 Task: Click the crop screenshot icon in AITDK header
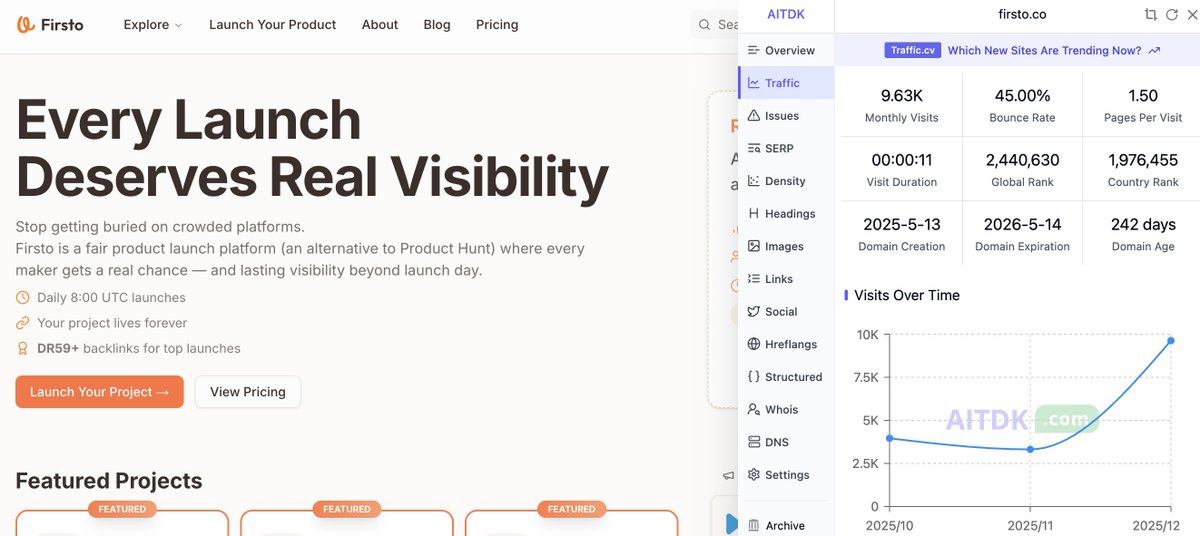(1151, 15)
